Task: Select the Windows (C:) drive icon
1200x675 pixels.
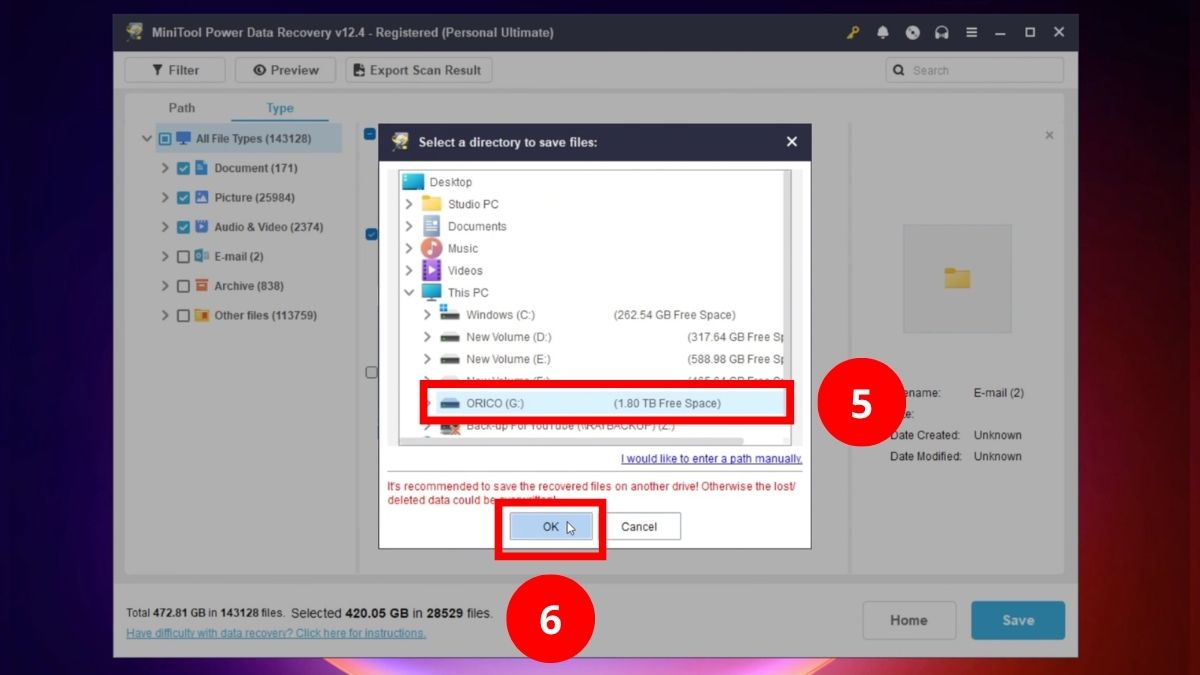Action: pos(450,314)
